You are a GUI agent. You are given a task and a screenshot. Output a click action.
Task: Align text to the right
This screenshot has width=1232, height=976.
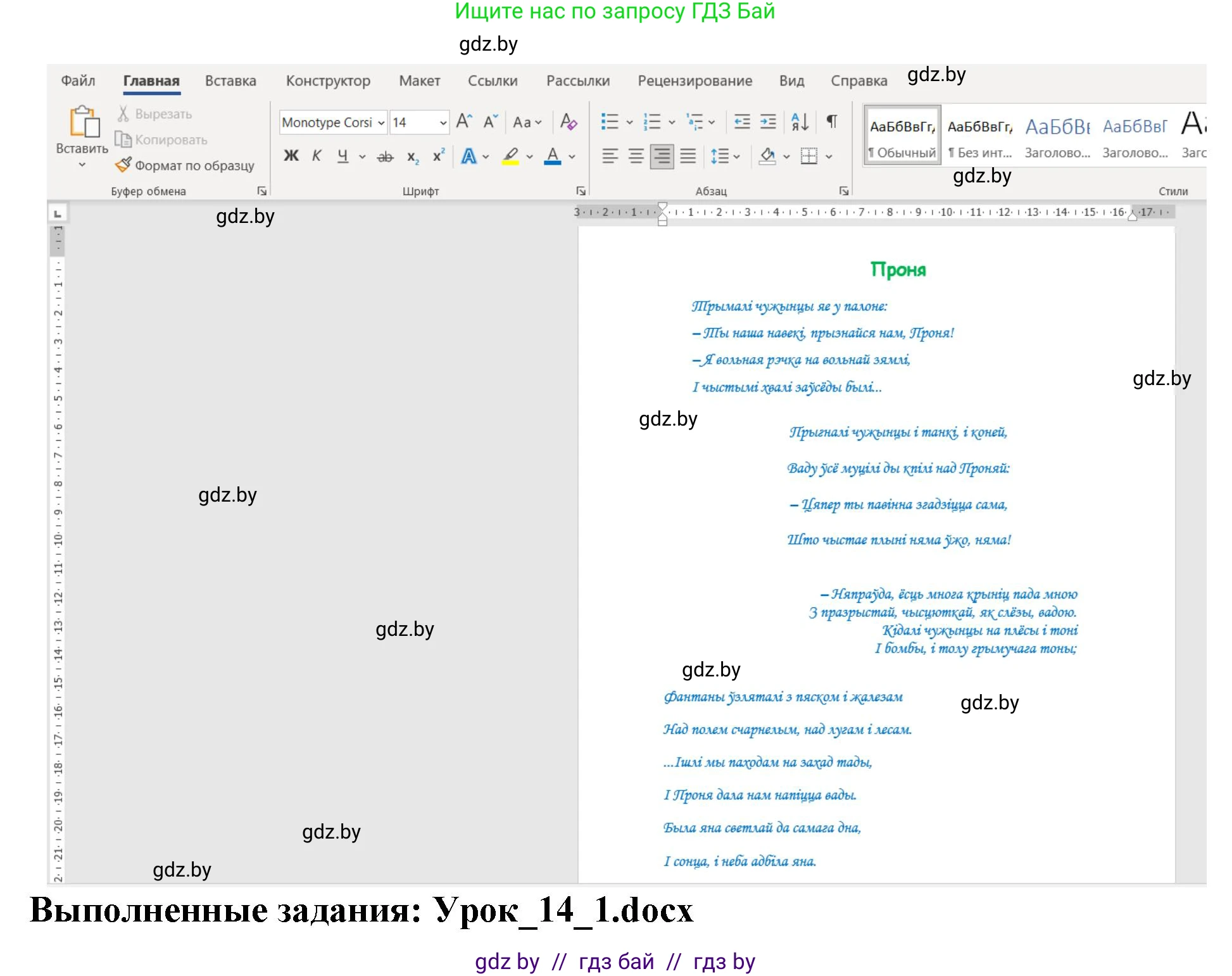coord(662,156)
